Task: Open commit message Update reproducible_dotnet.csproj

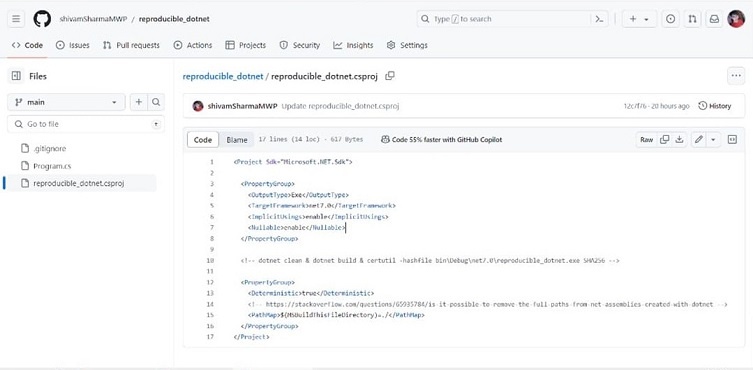Action: tap(340, 106)
